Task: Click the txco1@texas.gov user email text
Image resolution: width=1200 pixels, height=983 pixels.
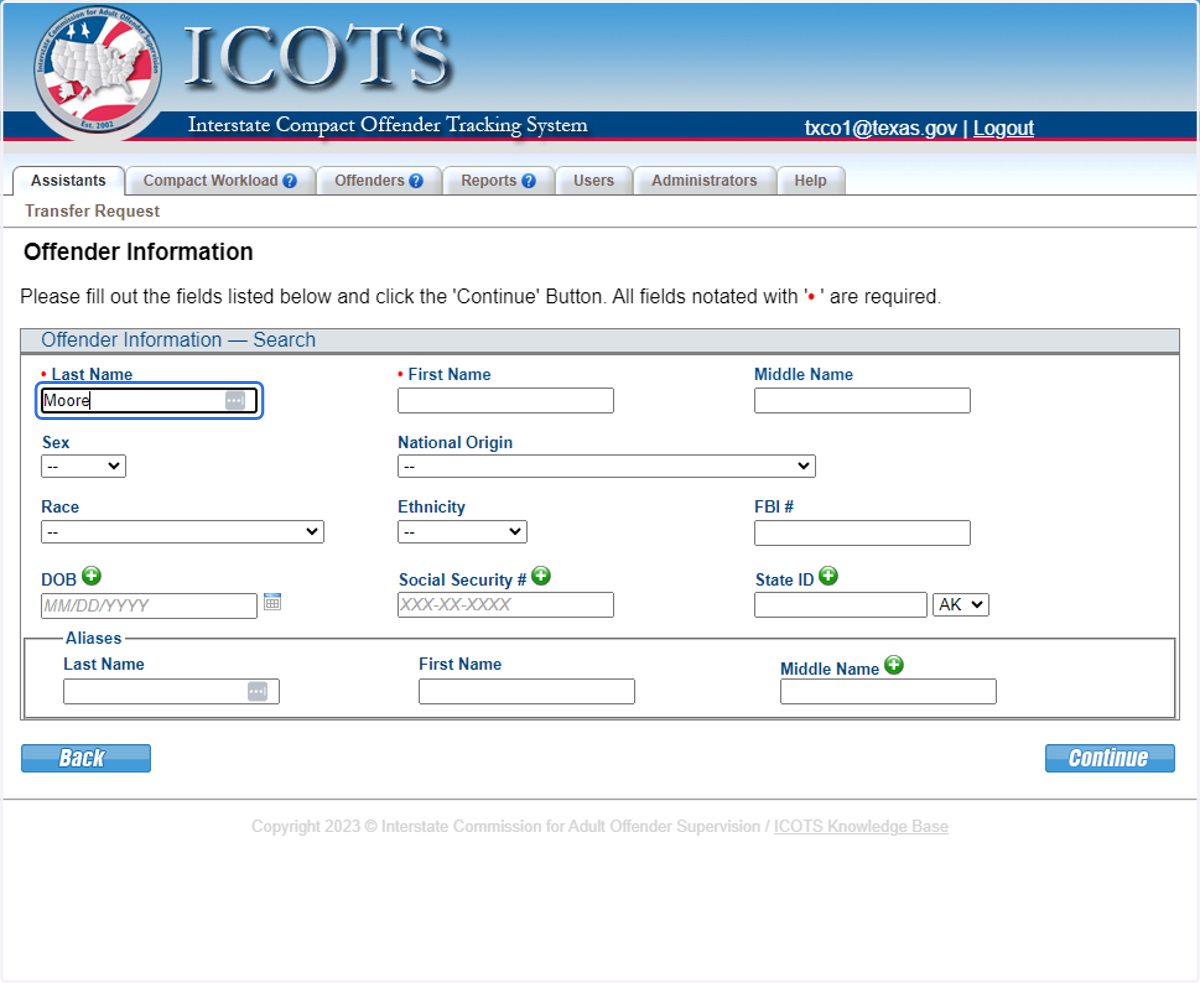Action: pos(881,128)
